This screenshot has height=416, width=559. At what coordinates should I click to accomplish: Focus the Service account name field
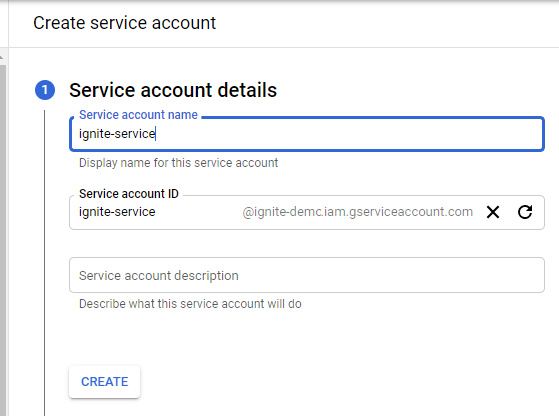pos(307,134)
